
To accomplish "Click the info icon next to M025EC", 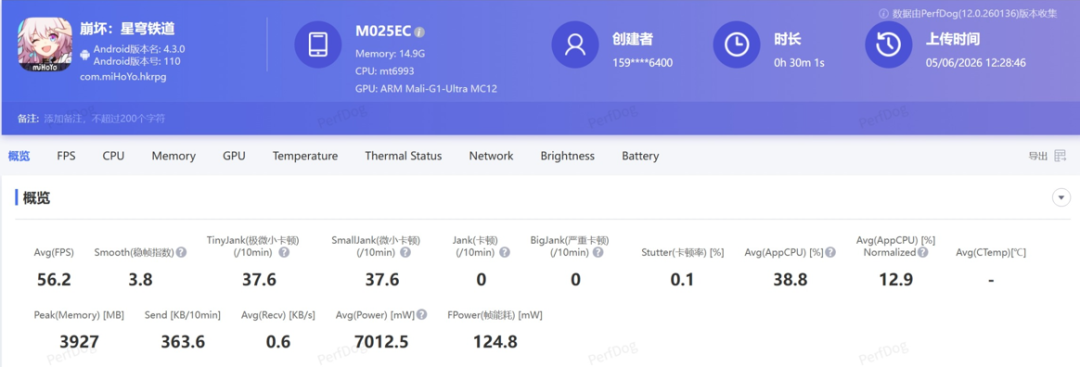I will (x=419, y=32).
